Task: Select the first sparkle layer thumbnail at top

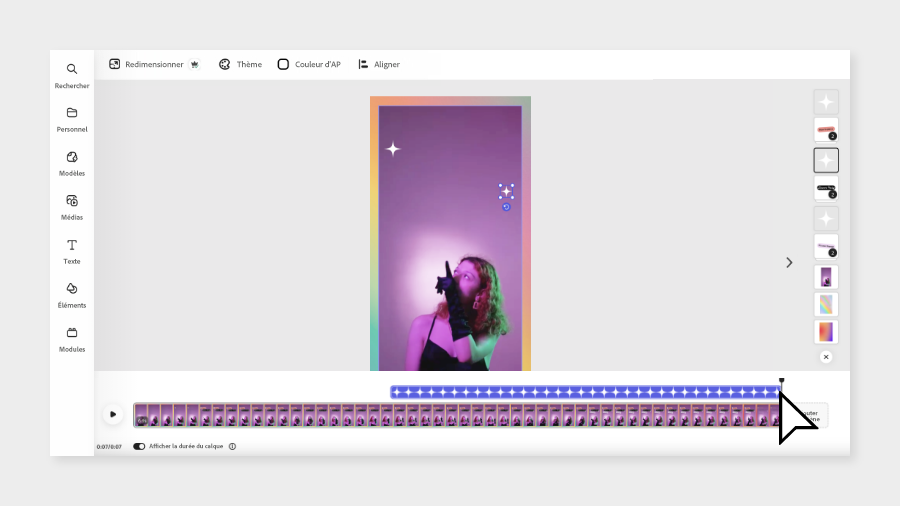Action: coord(826,102)
